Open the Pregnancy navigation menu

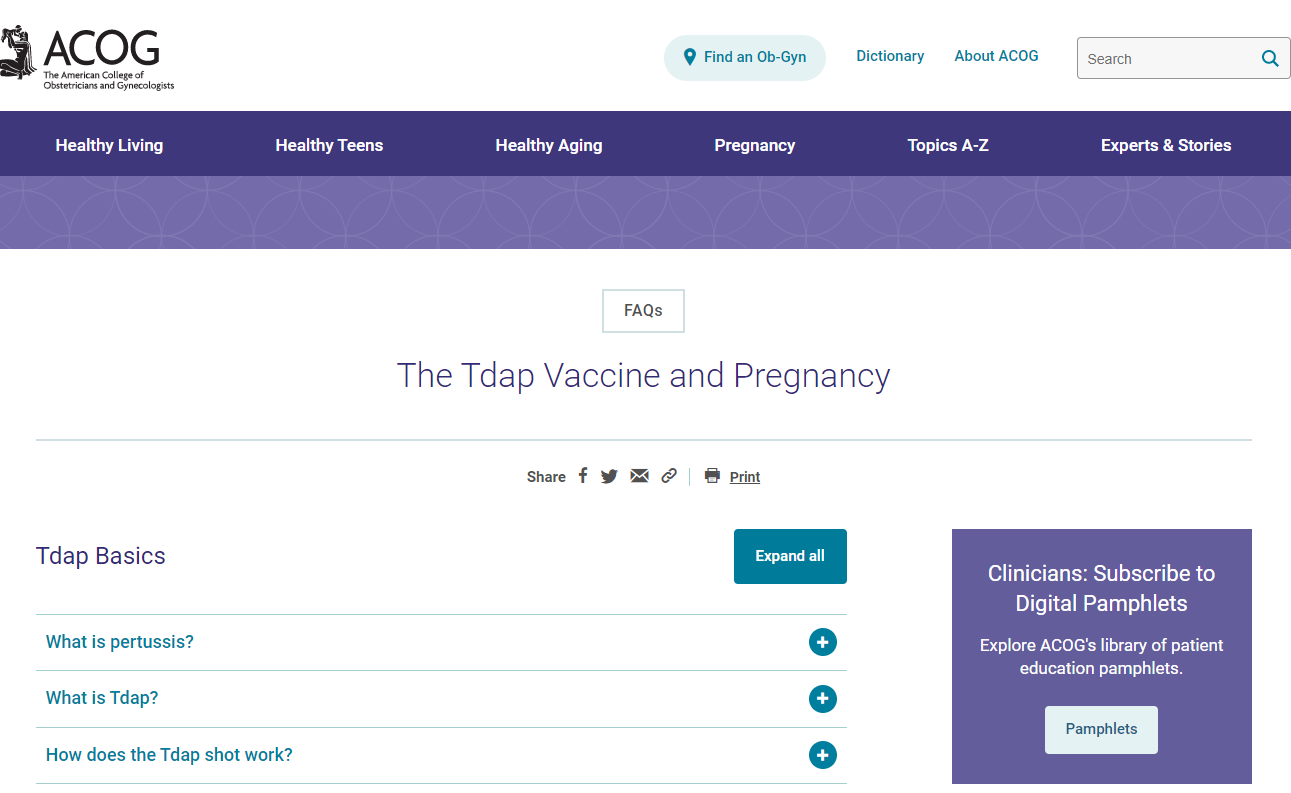(754, 145)
